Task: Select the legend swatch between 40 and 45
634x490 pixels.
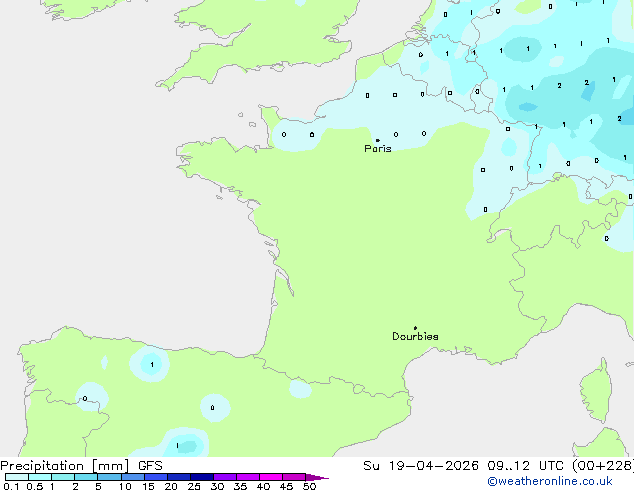Action: (271, 477)
